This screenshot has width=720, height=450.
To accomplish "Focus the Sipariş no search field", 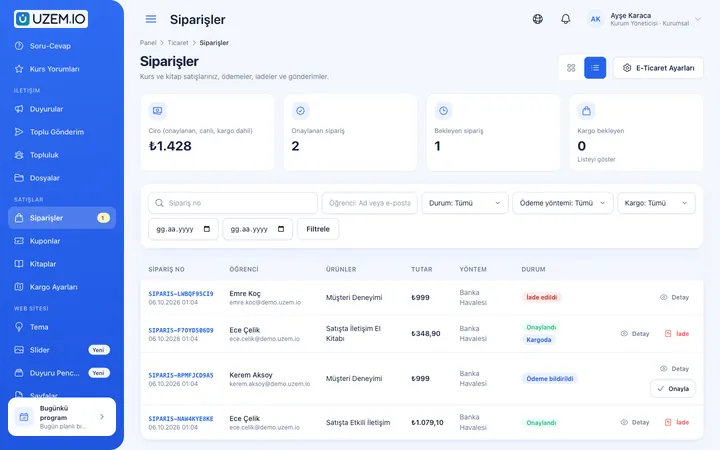I will (x=233, y=203).
